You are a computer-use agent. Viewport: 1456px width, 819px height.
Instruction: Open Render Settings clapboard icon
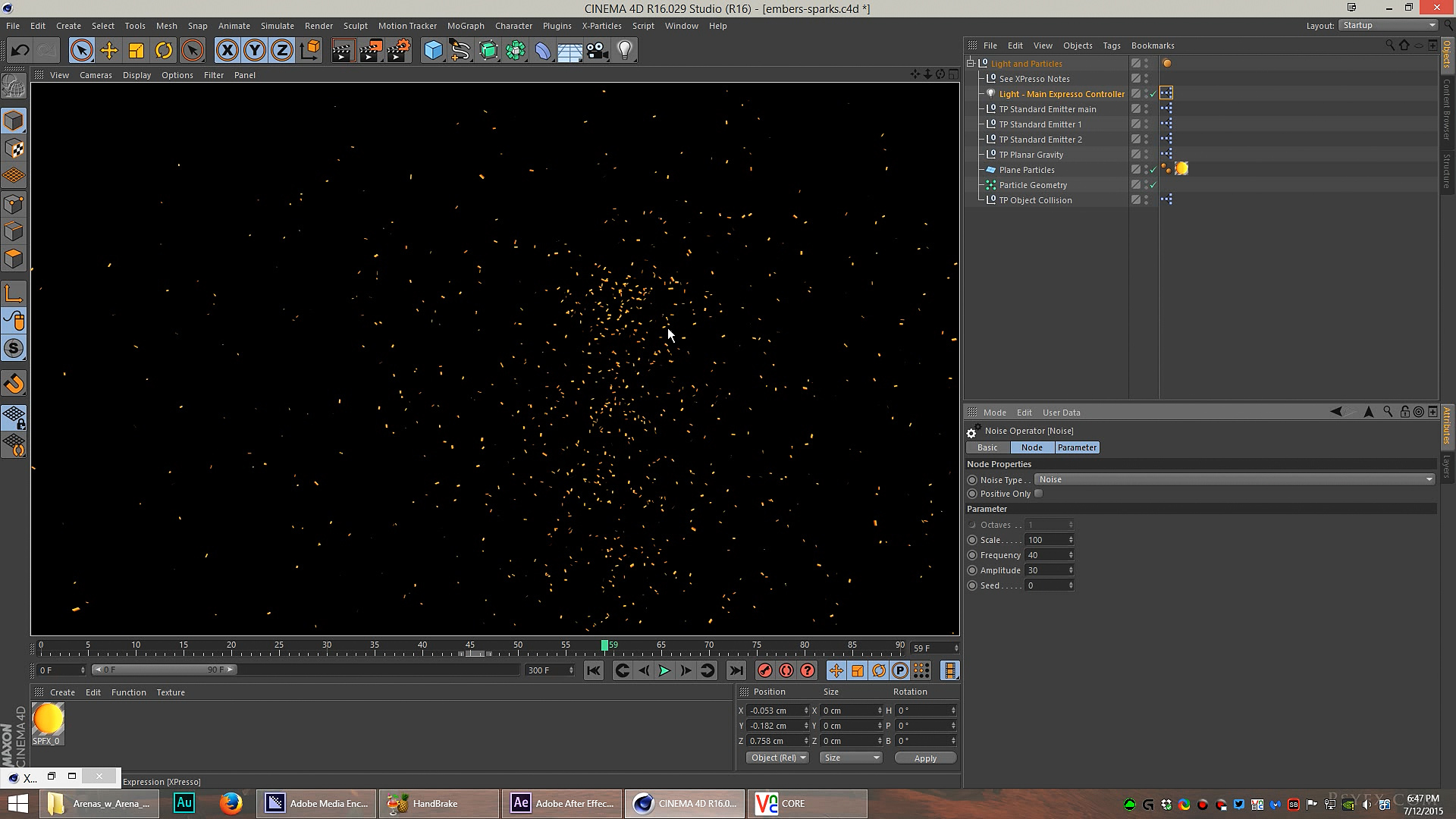(399, 51)
